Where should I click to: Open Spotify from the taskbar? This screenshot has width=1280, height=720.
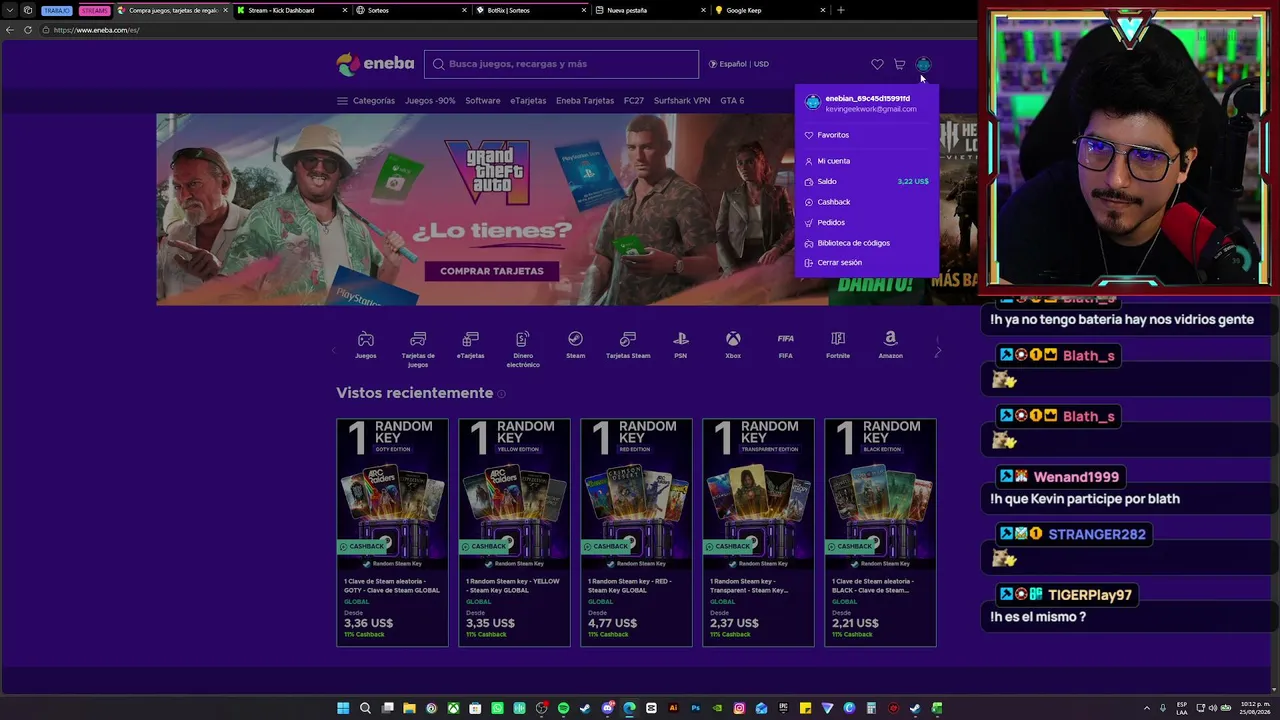563,708
